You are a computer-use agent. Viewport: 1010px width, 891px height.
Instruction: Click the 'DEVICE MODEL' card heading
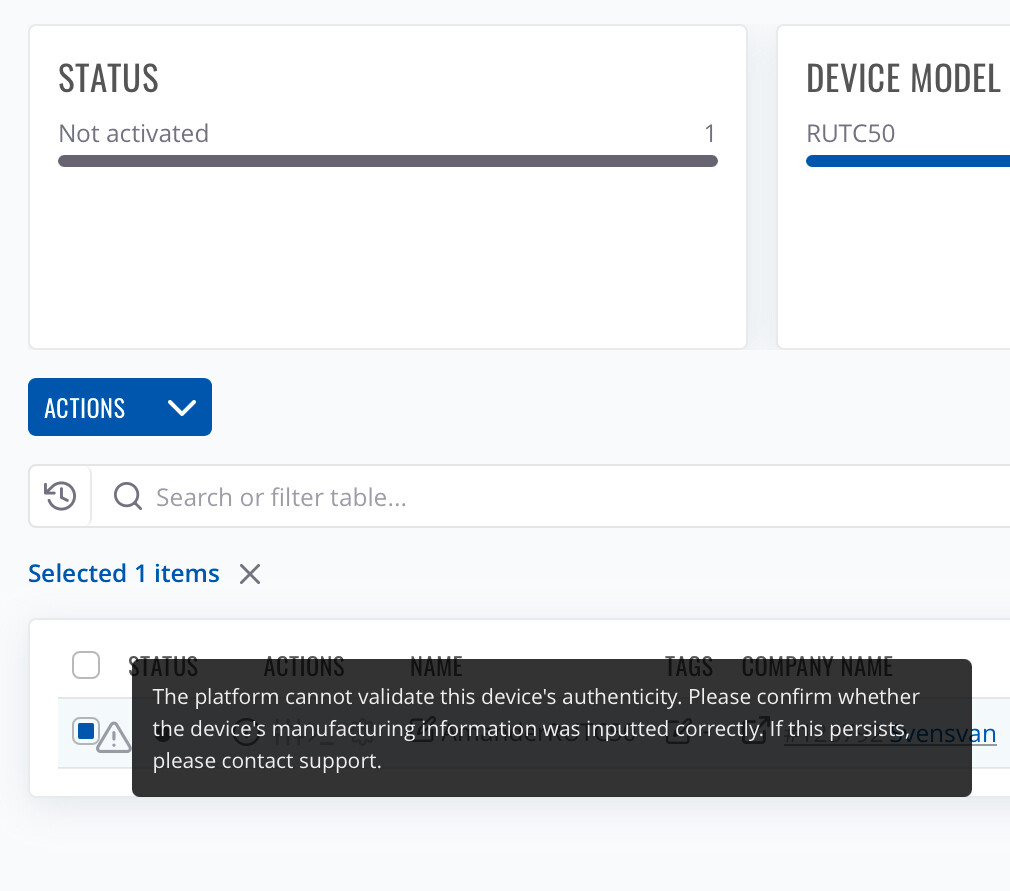pyautogui.click(x=903, y=79)
